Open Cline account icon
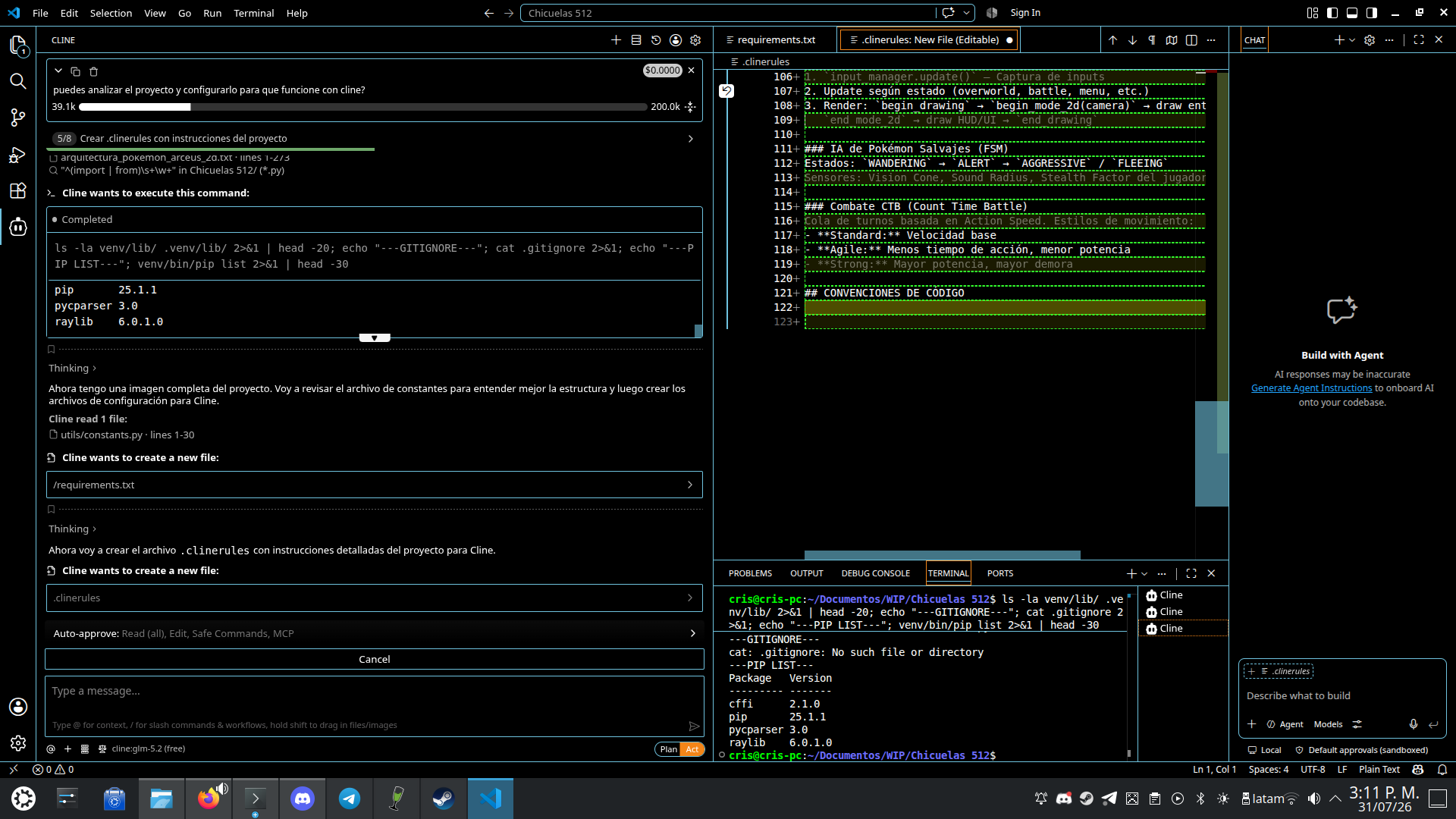The image size is (1456, 819). point(676,40)
